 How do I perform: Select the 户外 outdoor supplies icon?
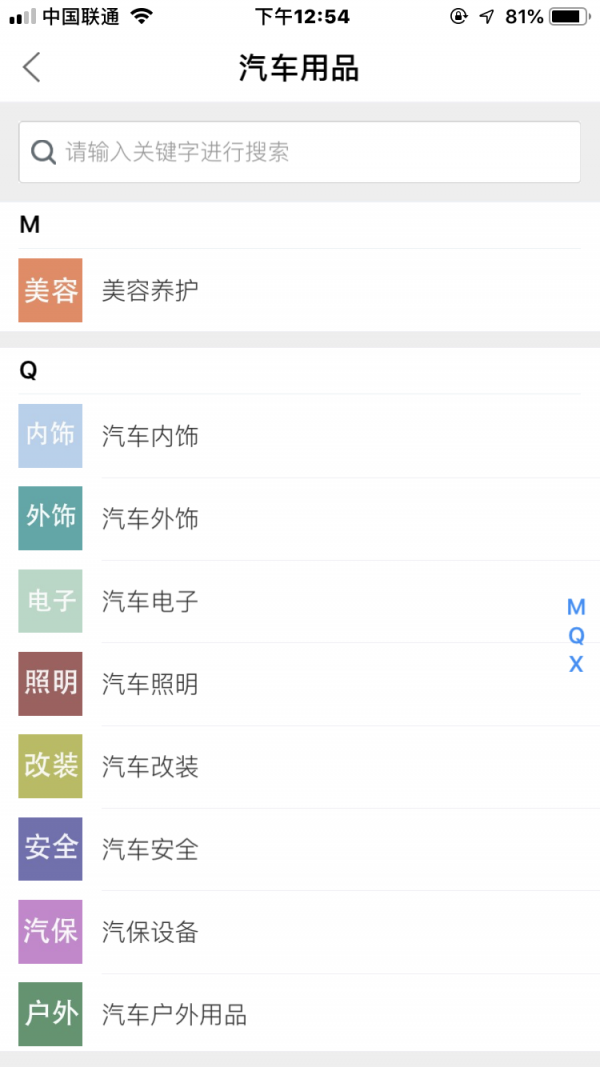pos(50,1015)
